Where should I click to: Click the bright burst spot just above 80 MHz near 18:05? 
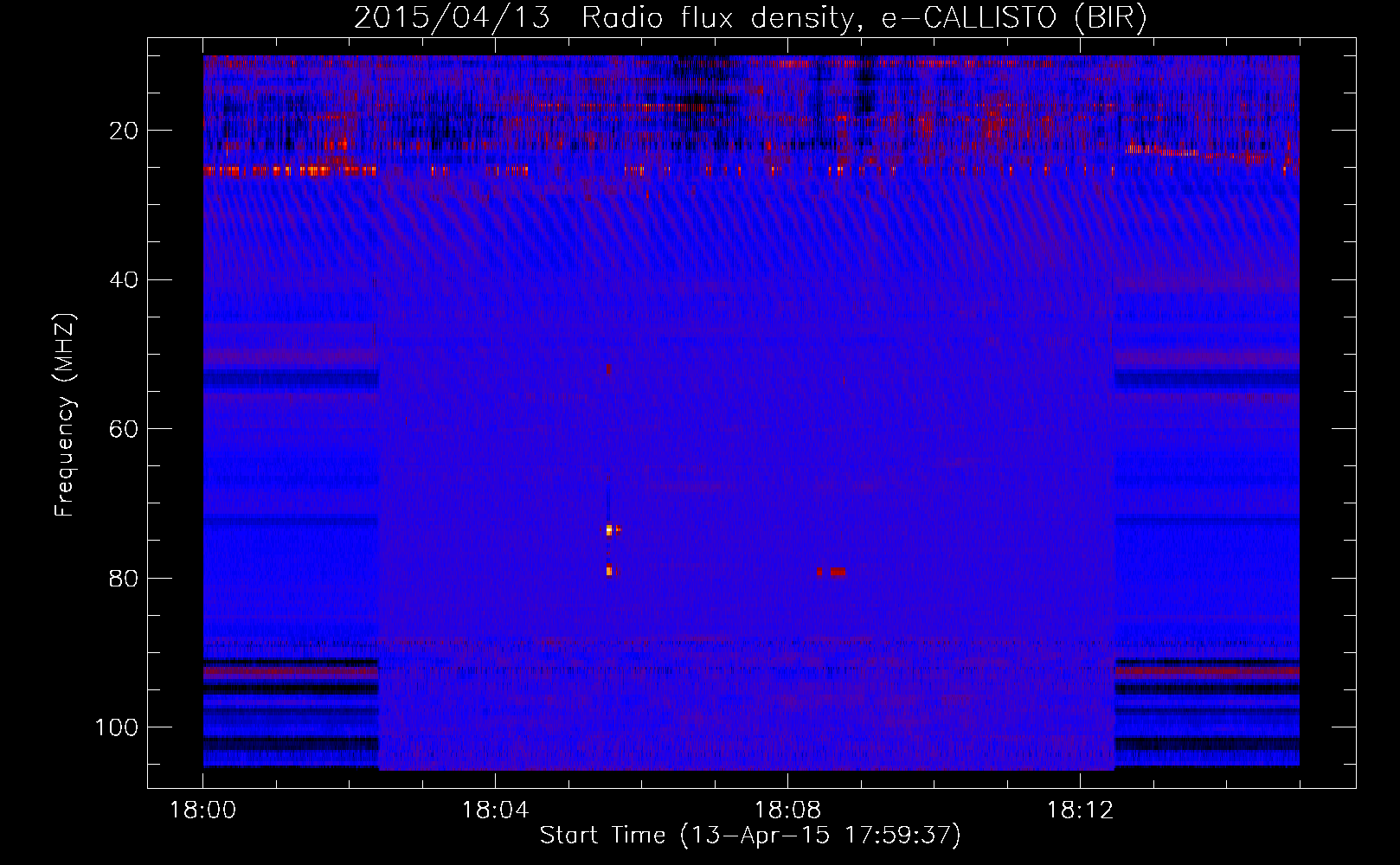pyautogui.click(x=613, y=530)
